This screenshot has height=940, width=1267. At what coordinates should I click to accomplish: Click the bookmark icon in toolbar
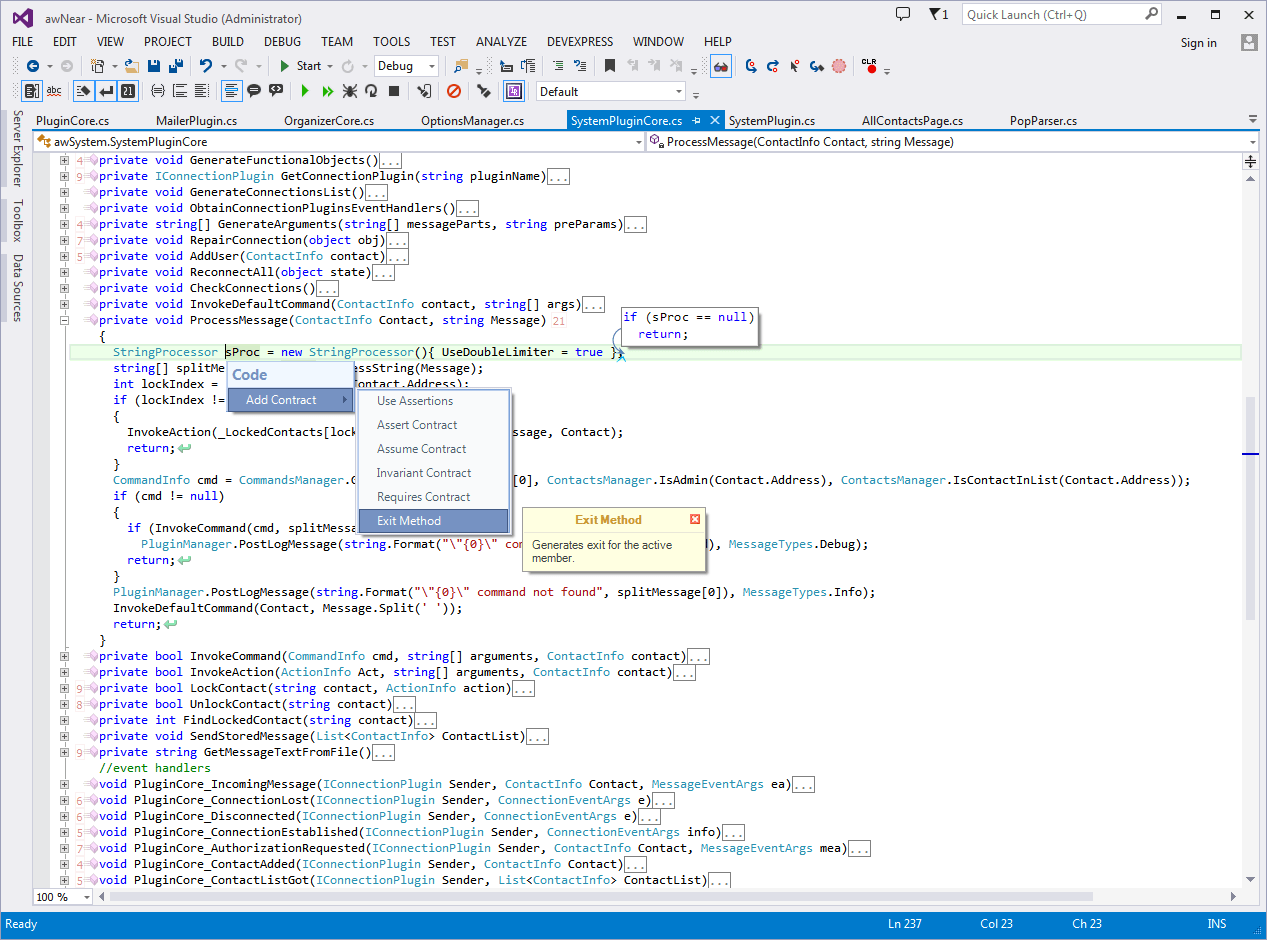(609, 66)
